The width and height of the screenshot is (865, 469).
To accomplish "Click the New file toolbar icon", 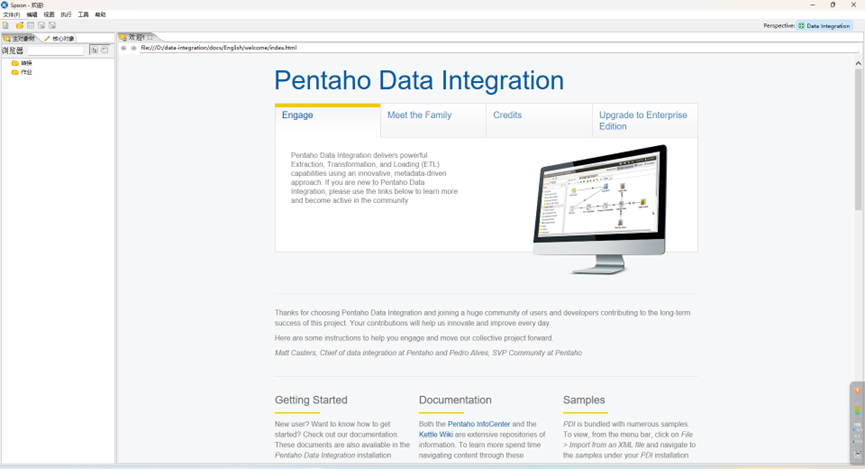I will point(6,25).
